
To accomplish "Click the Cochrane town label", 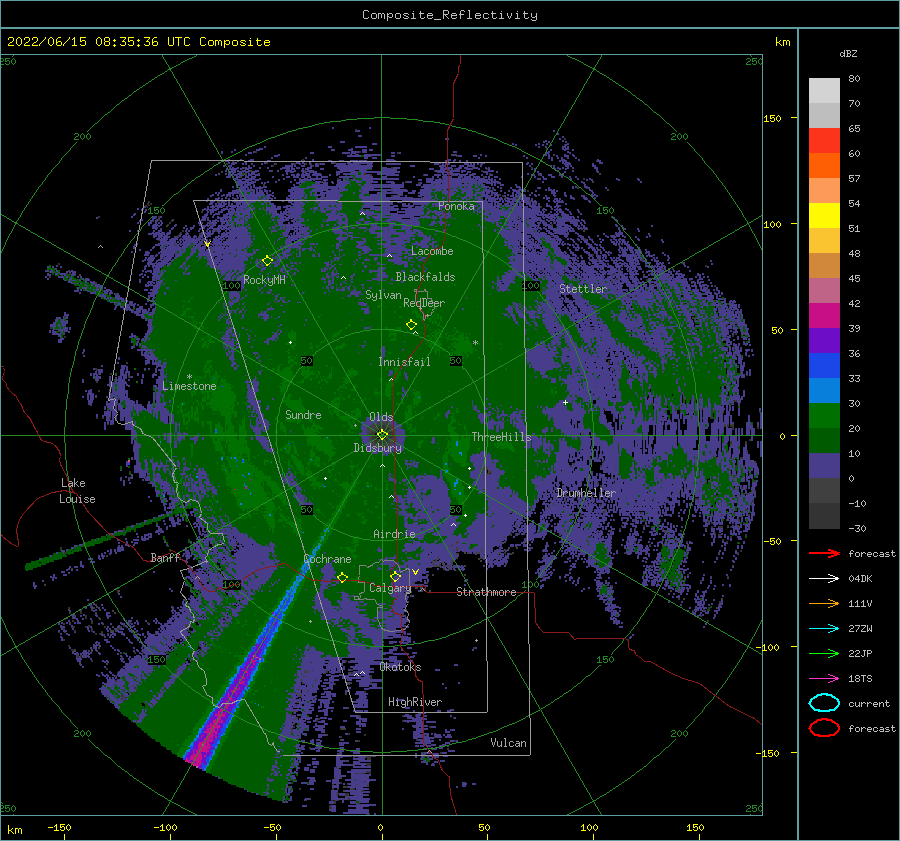I will coord(327,559).
